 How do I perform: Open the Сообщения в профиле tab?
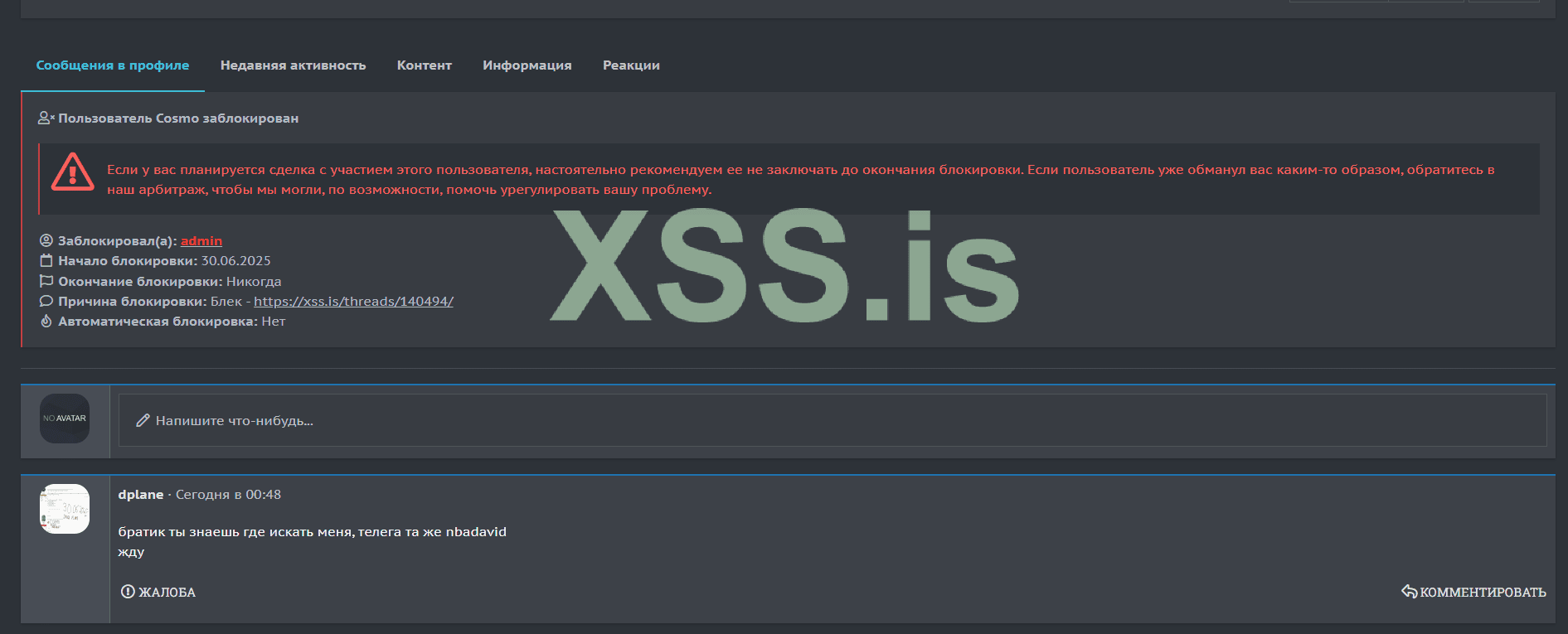[x=113, y=65]
